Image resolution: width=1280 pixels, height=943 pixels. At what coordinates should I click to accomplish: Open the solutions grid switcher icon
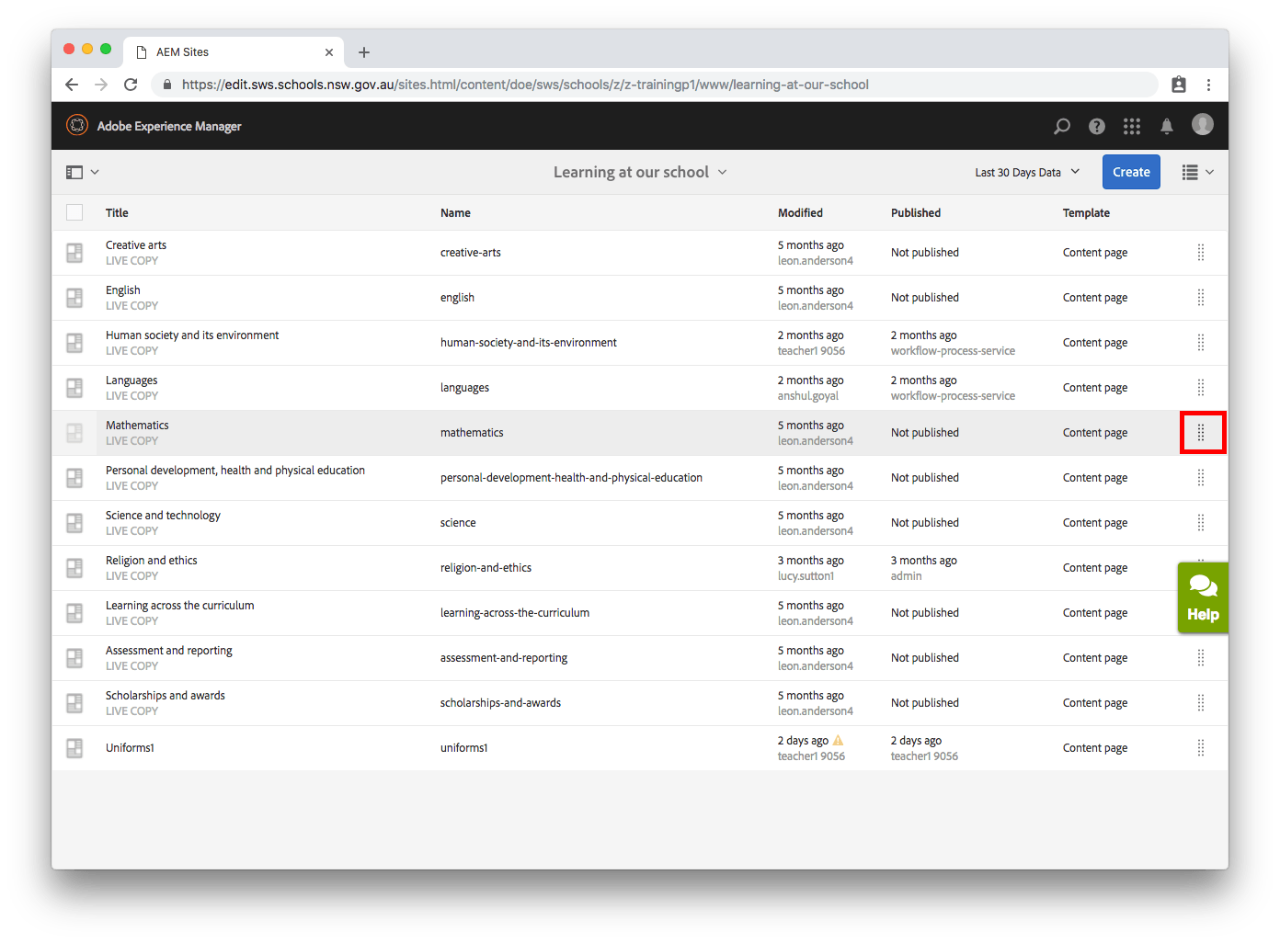[1132, 126]
